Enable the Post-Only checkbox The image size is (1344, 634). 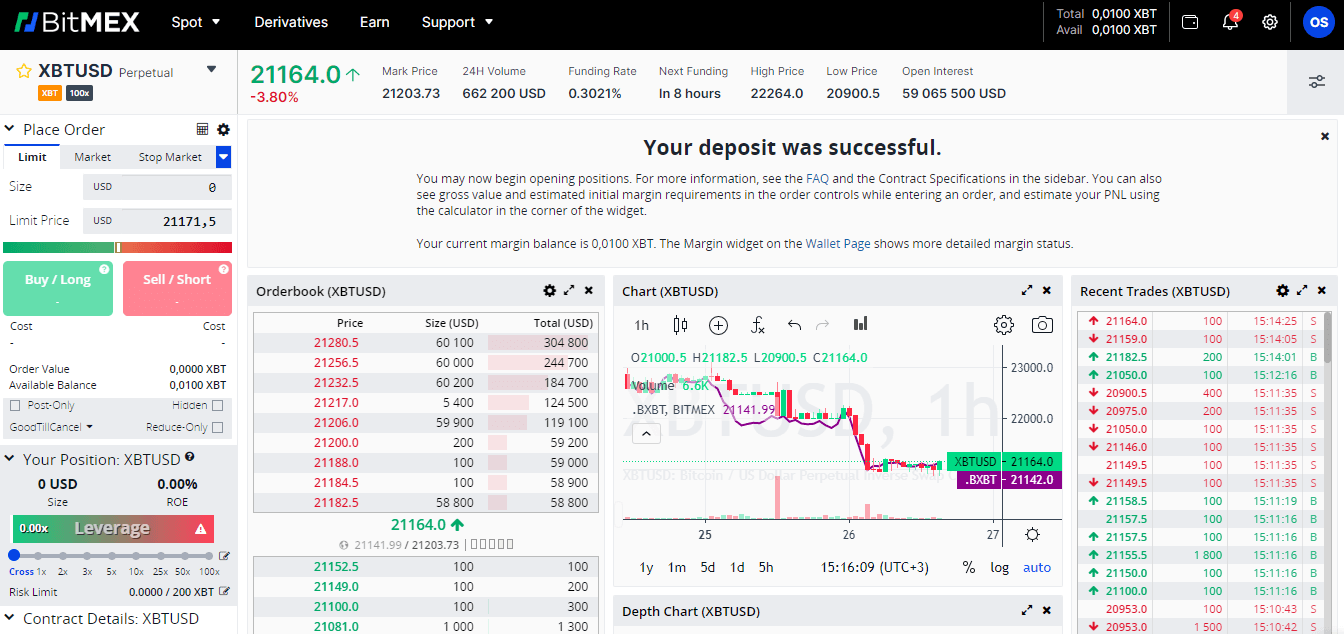pos(15,406)
